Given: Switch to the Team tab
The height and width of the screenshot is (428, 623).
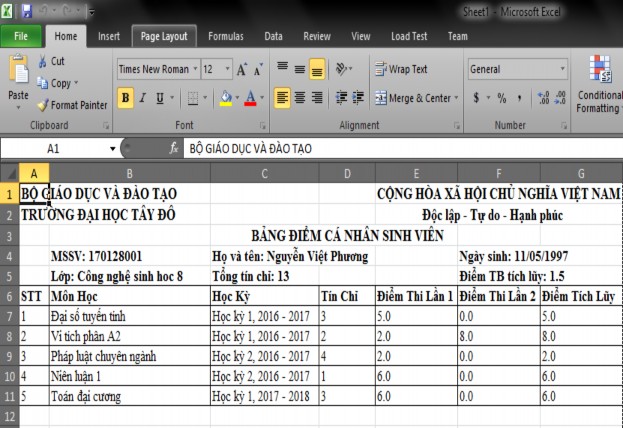Looking at the screenshot, I should point(458,37).
